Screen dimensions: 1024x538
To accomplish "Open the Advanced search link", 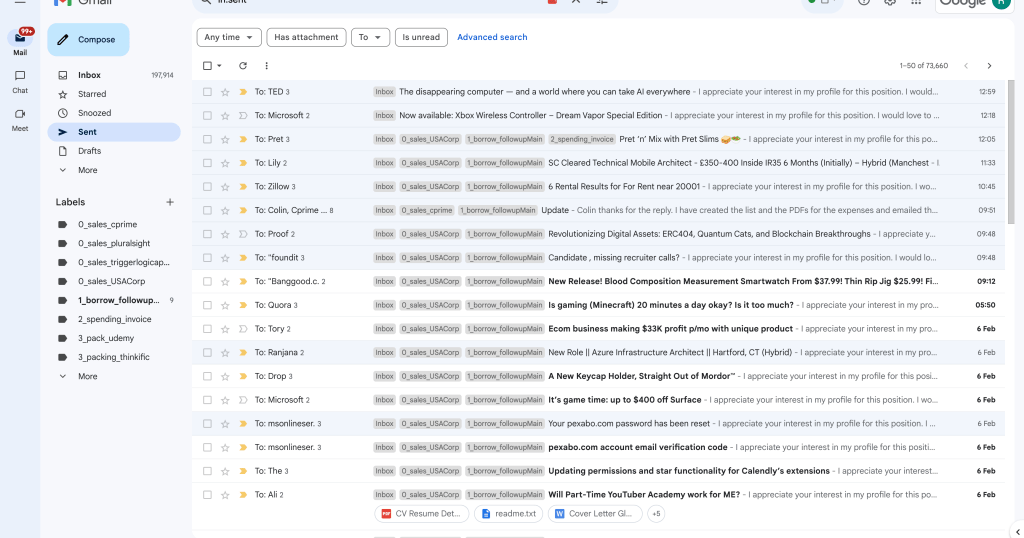I will [492, 37].
